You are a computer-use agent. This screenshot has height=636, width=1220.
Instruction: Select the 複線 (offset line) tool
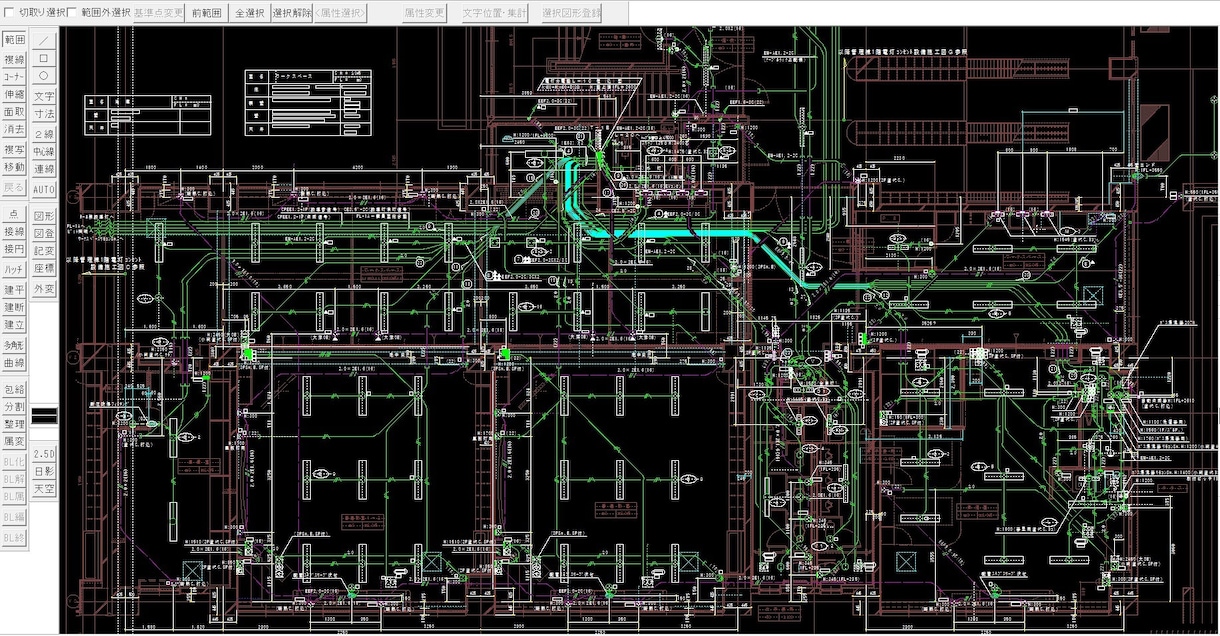click(14, 59)
